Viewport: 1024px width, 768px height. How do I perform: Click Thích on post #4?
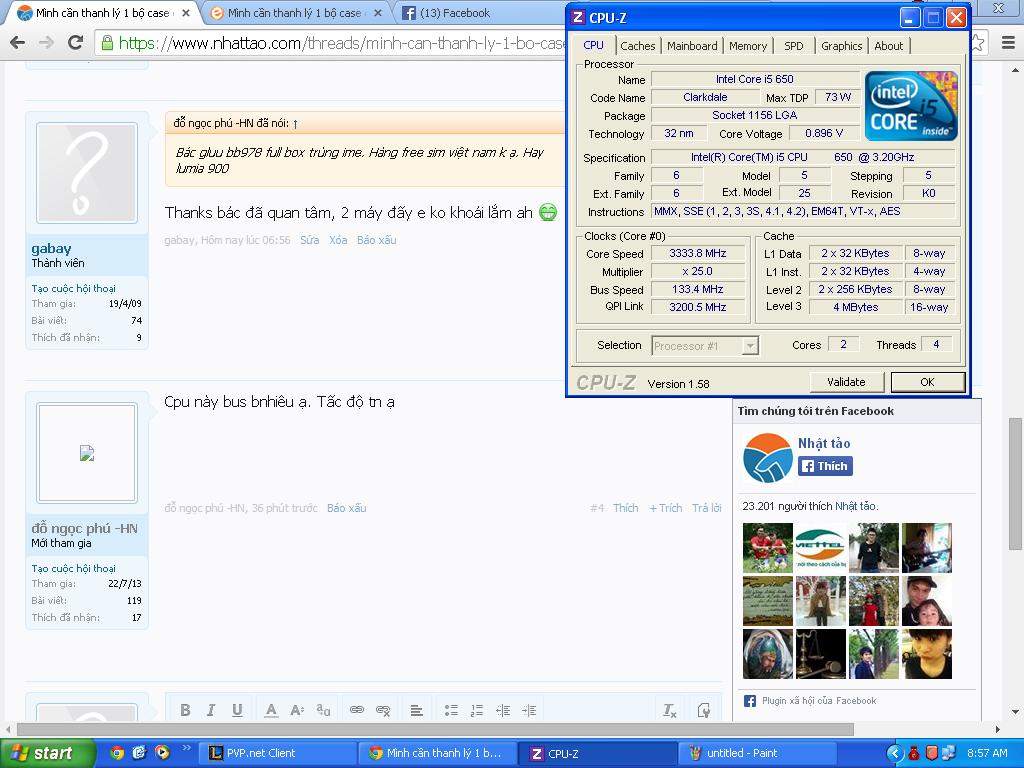click(625, 508)
